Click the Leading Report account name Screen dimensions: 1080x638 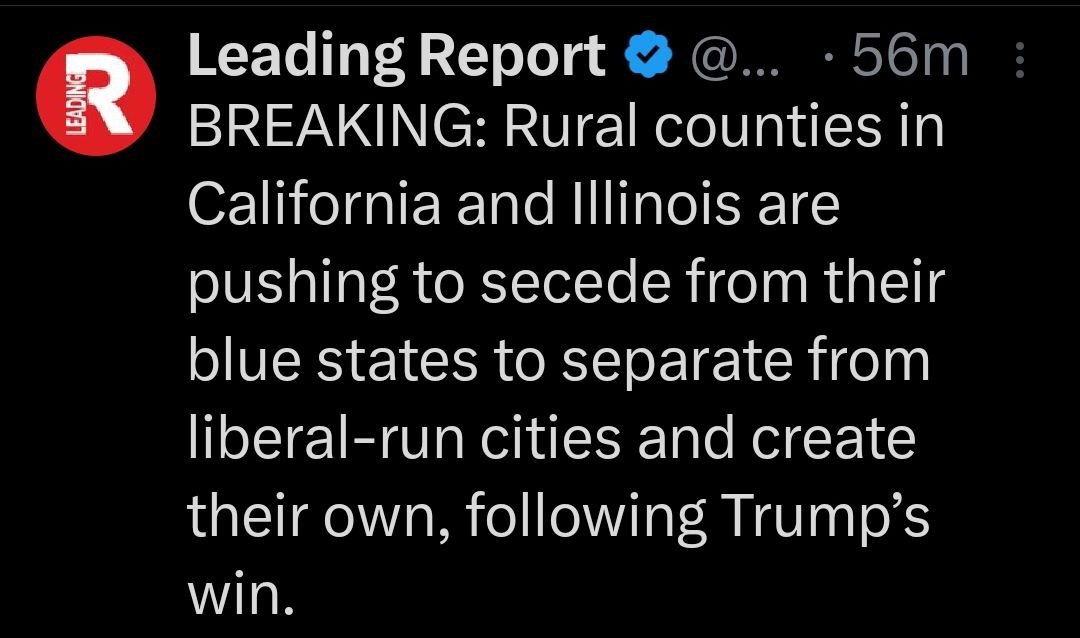(396, 57)
